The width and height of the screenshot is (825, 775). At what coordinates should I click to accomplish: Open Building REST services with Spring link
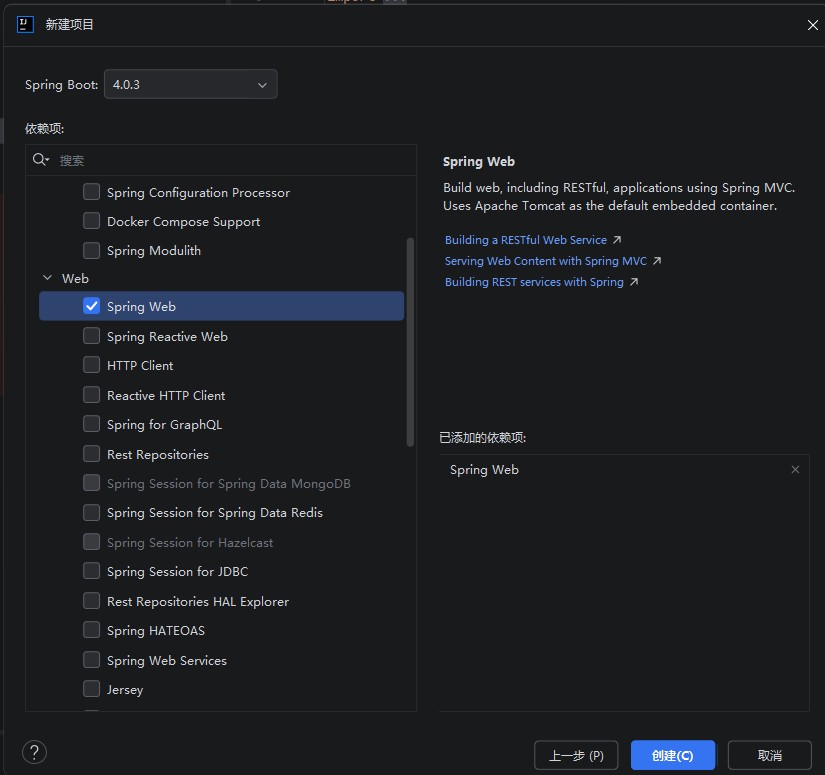pos(534,282)
